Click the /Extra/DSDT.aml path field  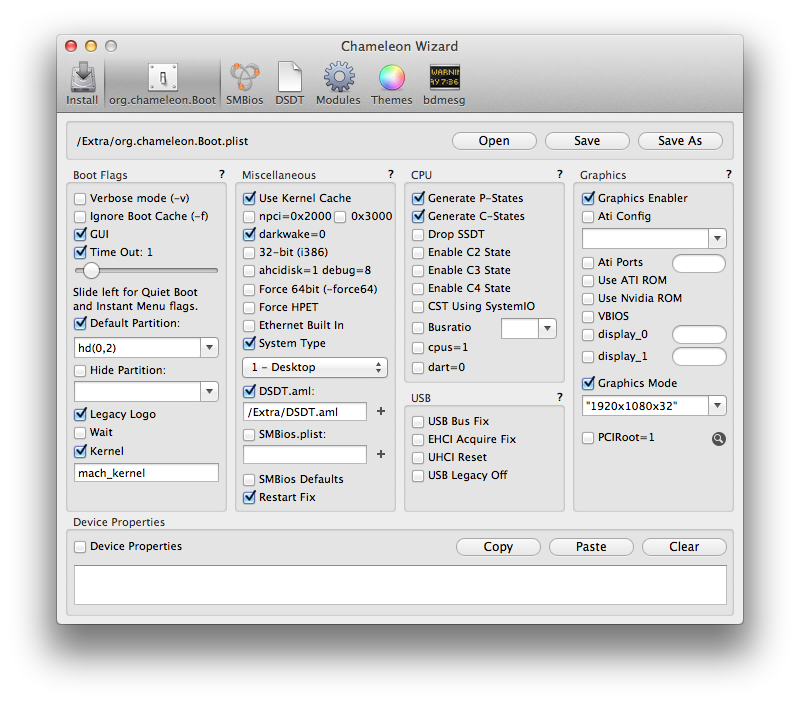(305, 412)
